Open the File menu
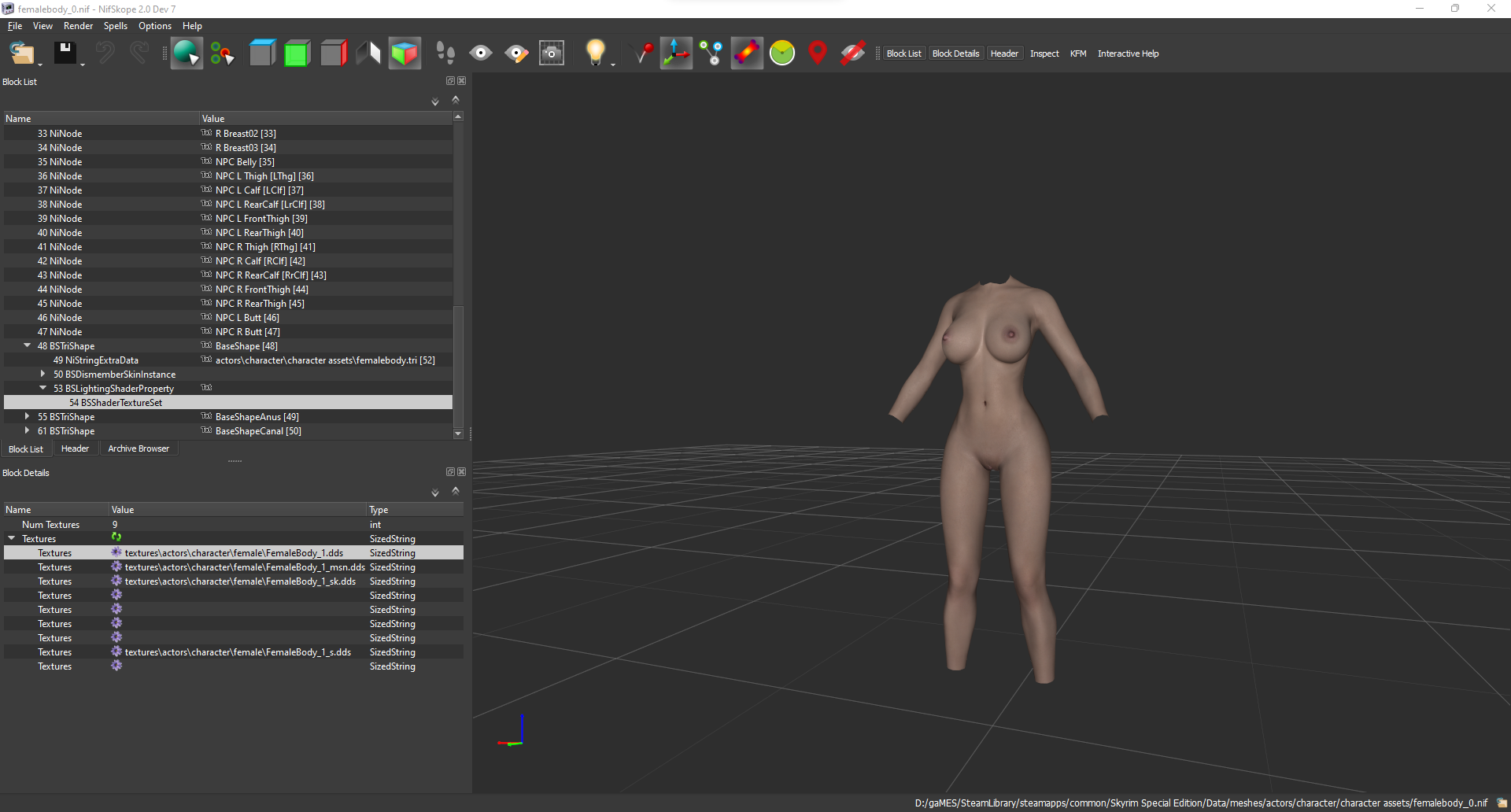The width and height of the screenshot is (1511, 812). (x=15, y=26)
